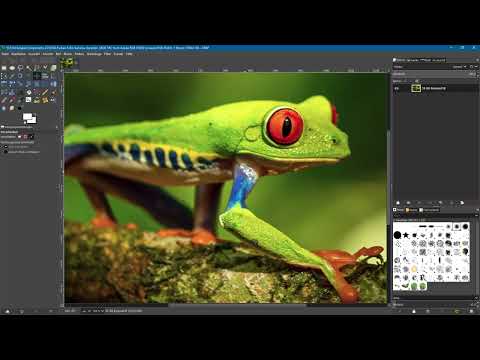
Task: Select the frog layer thumbnail in Layers
Action: click(x=416, y=88)
